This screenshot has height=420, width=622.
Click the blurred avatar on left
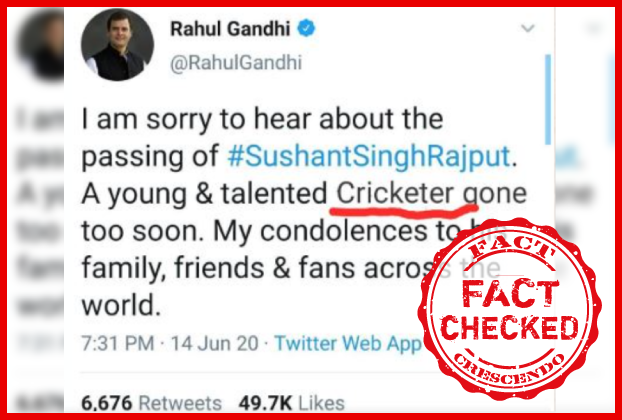click(41, 43)
